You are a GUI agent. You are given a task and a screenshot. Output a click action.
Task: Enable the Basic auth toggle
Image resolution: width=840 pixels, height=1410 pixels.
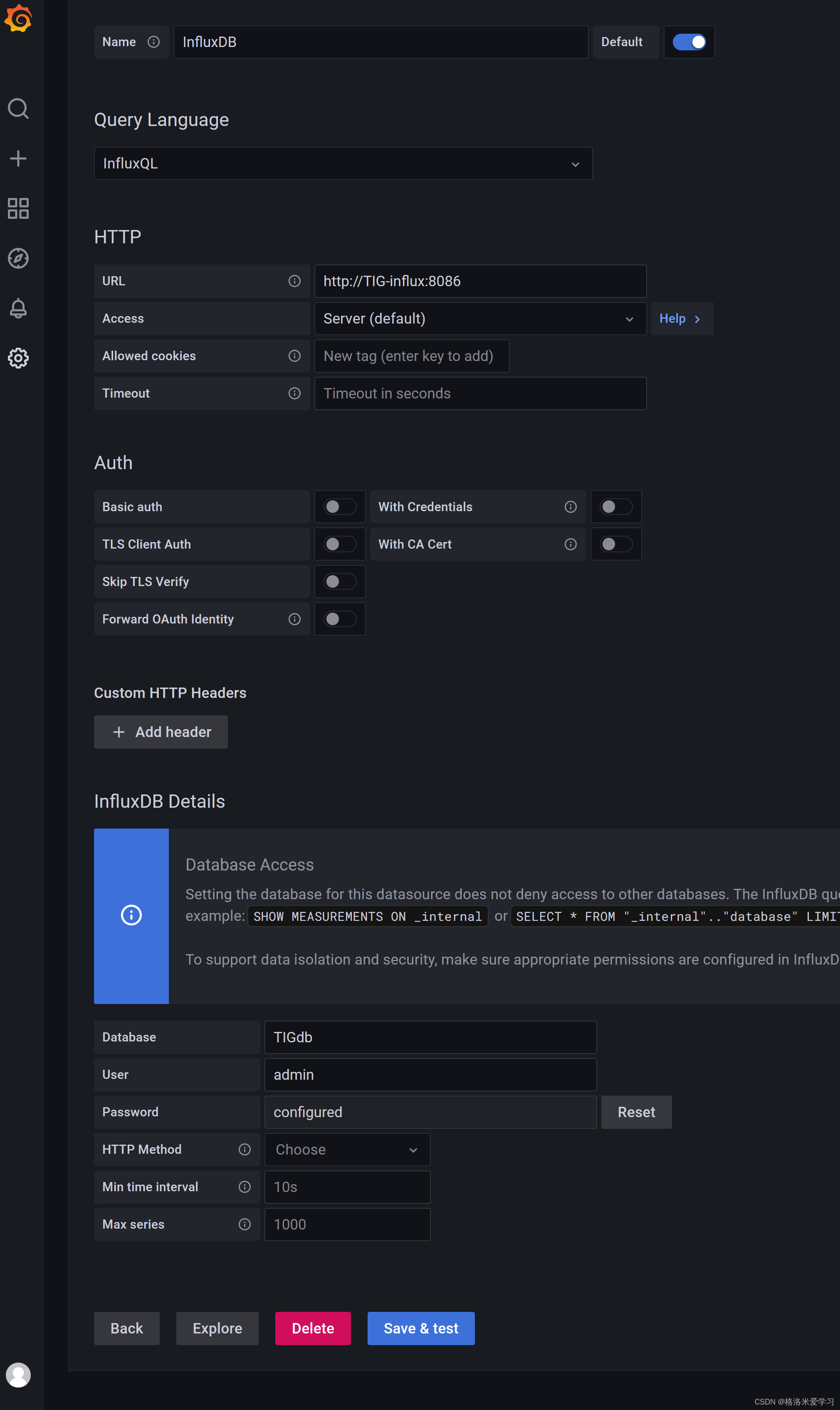(x=339, y=506)
